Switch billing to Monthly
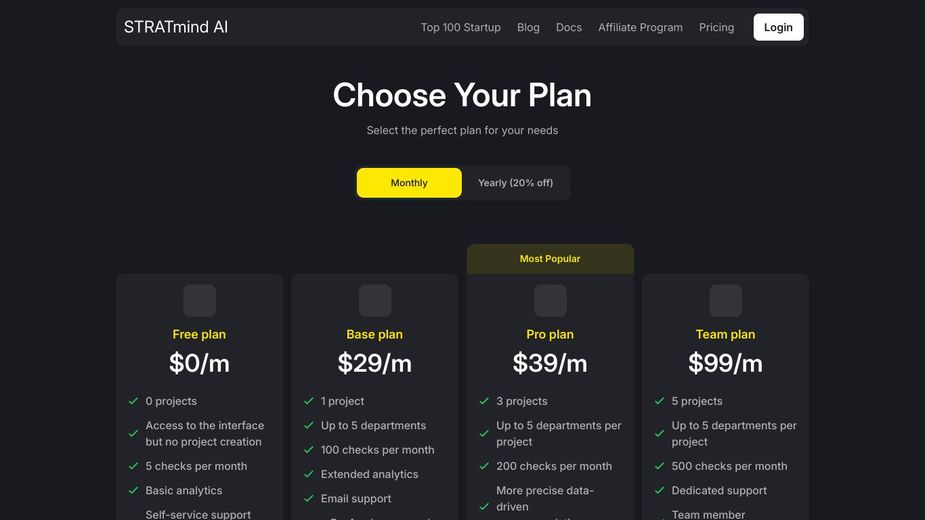This screenshot has width=925, height=520. tap(409, 183)
